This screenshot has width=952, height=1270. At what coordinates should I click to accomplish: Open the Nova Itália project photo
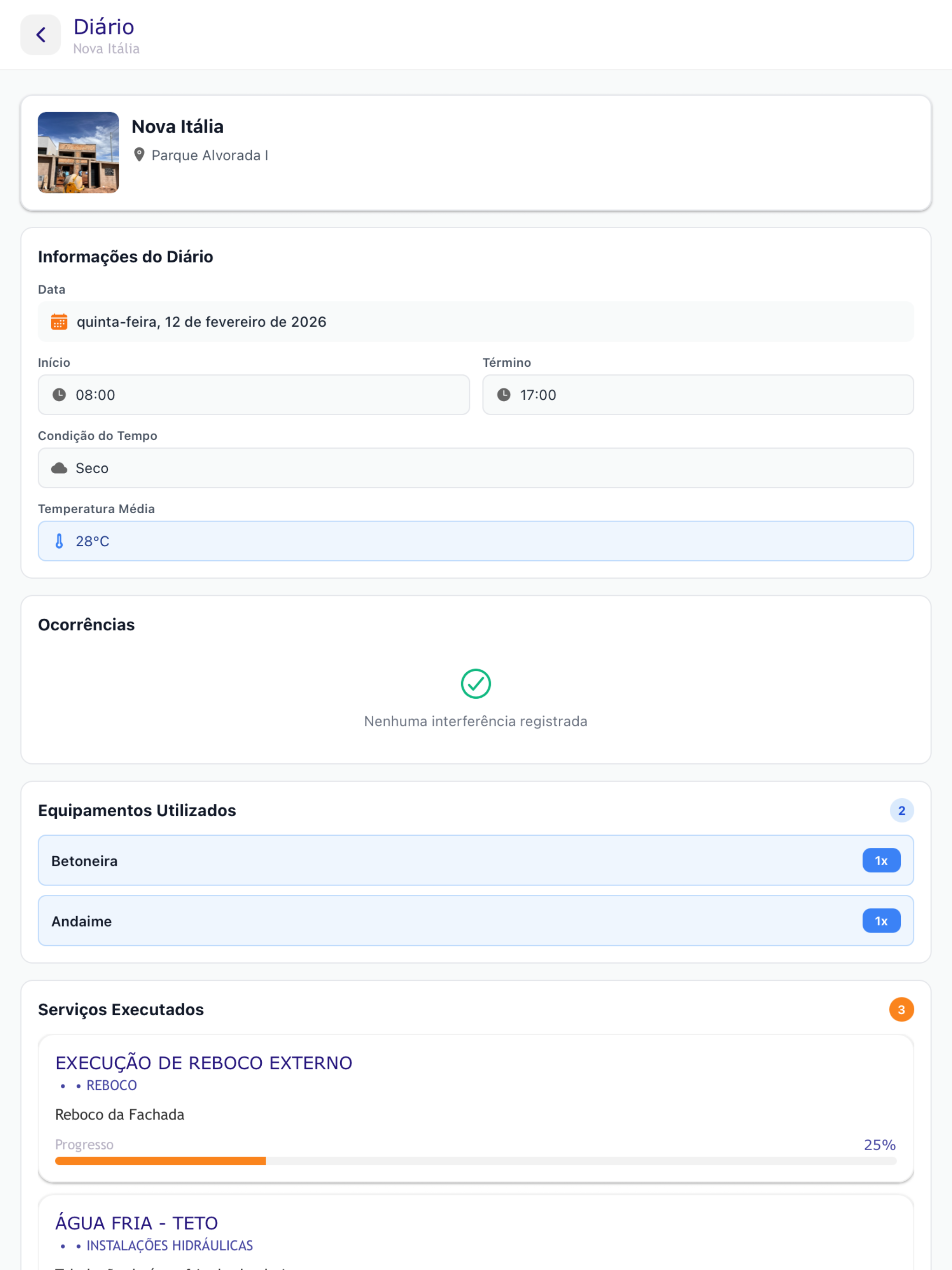[x=79, y=153]
